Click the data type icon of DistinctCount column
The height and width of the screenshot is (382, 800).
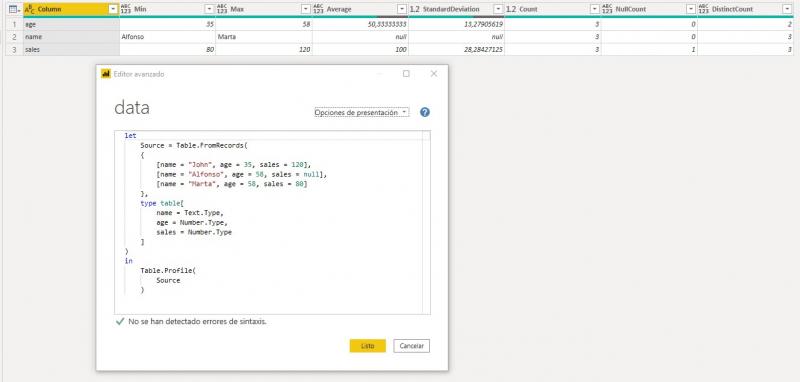click(704, 9)
